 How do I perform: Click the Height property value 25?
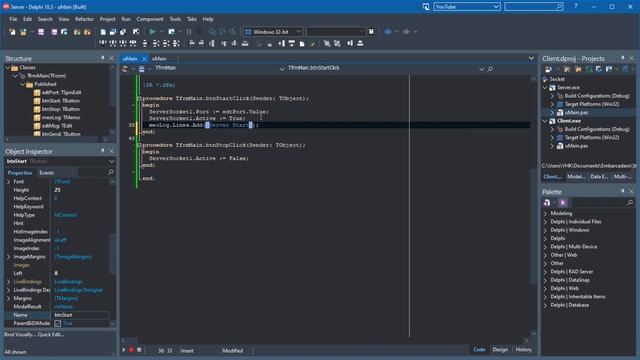pos(58,190)
